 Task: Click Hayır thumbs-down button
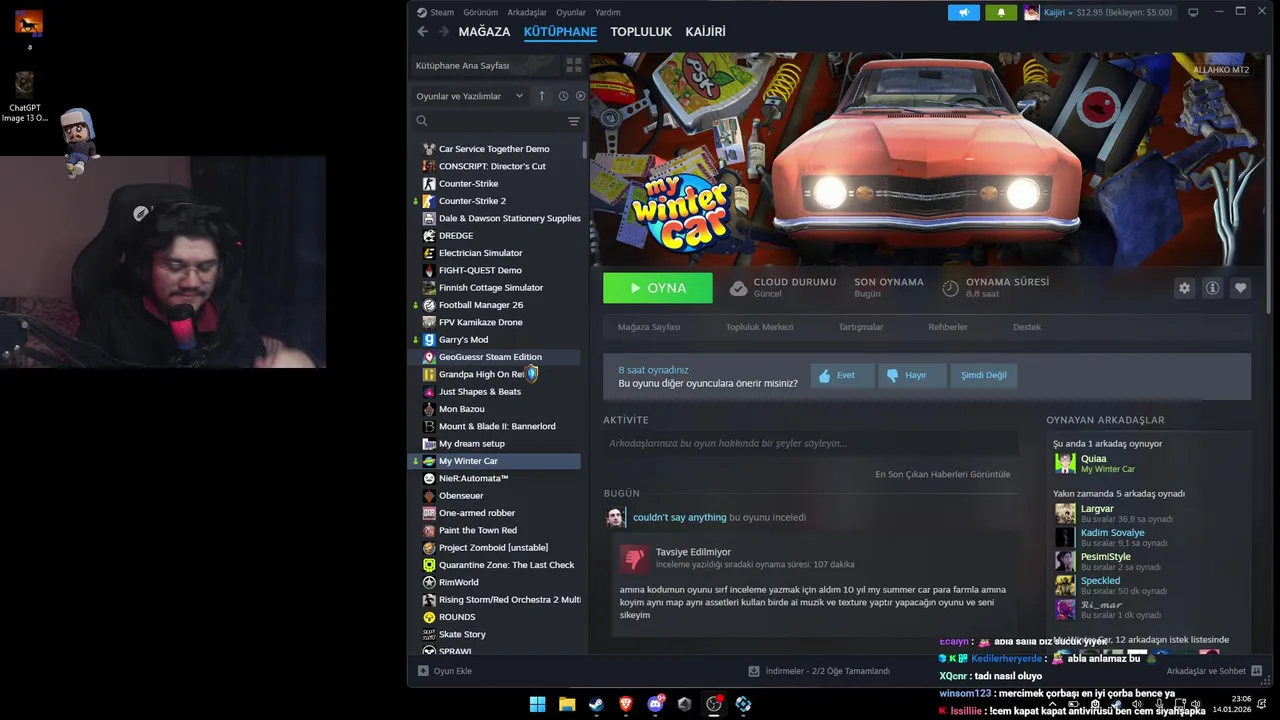[x=911, y=375]
